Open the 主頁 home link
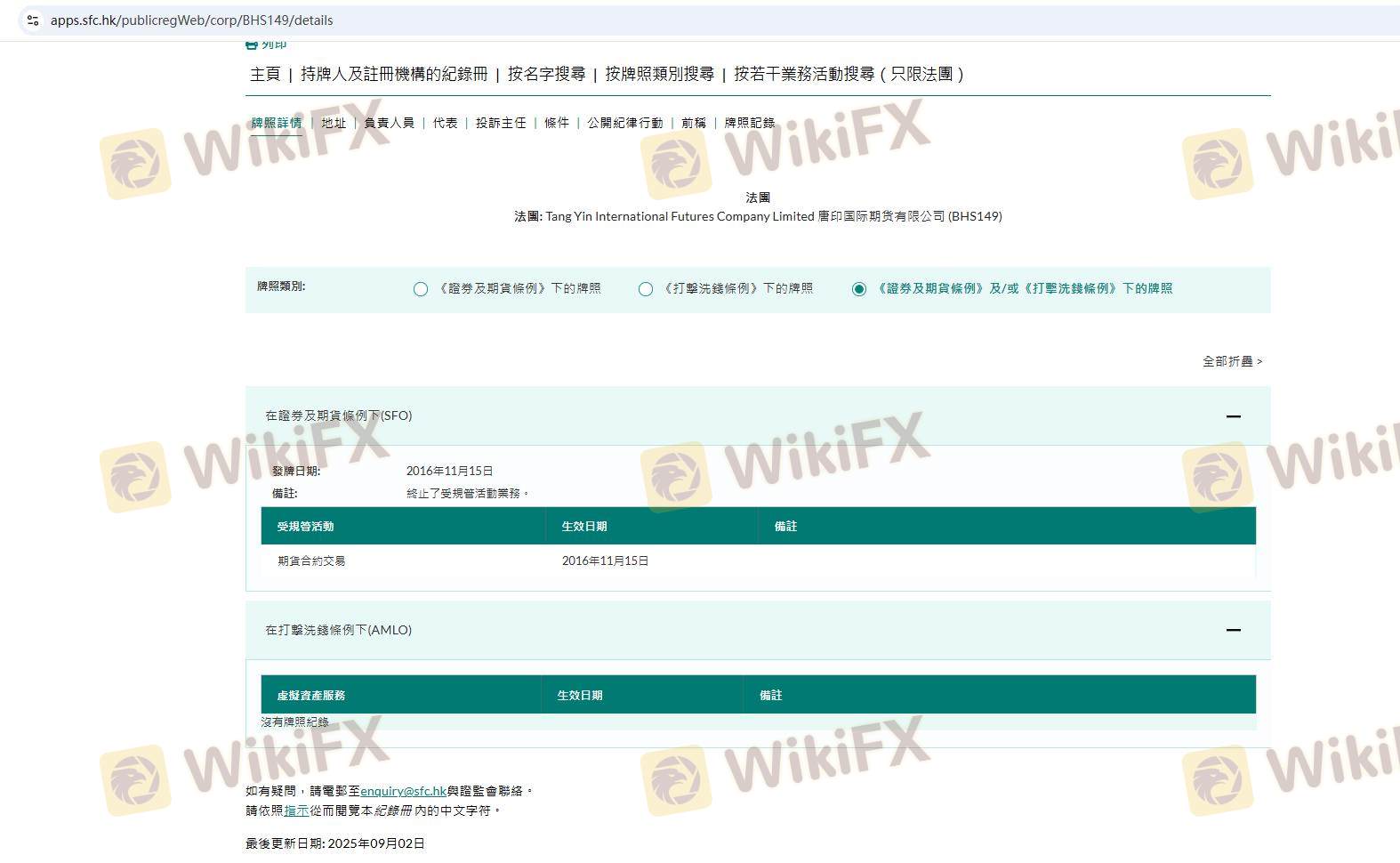 265,74
